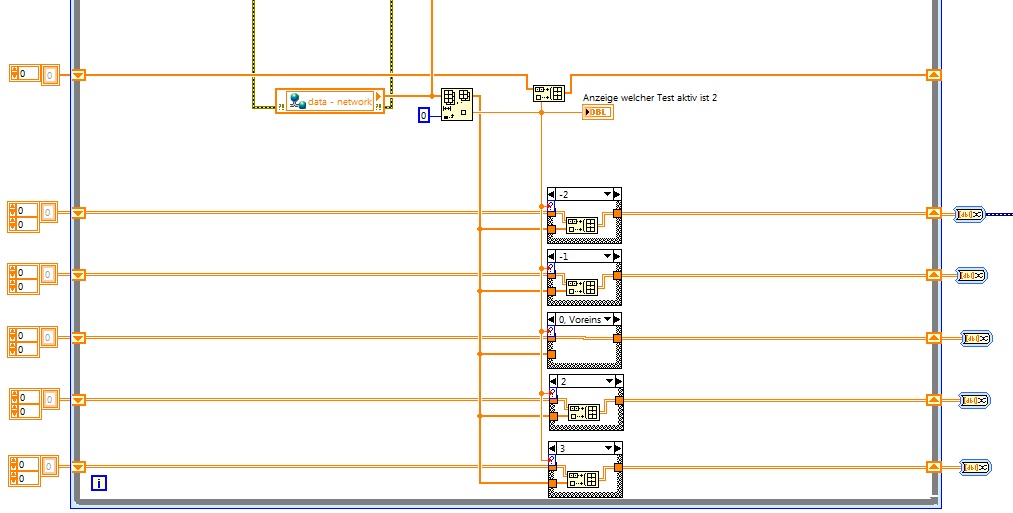Click Build Array node inside case -2
Viewport: 1013px width, 513px height.
point(581,225)
